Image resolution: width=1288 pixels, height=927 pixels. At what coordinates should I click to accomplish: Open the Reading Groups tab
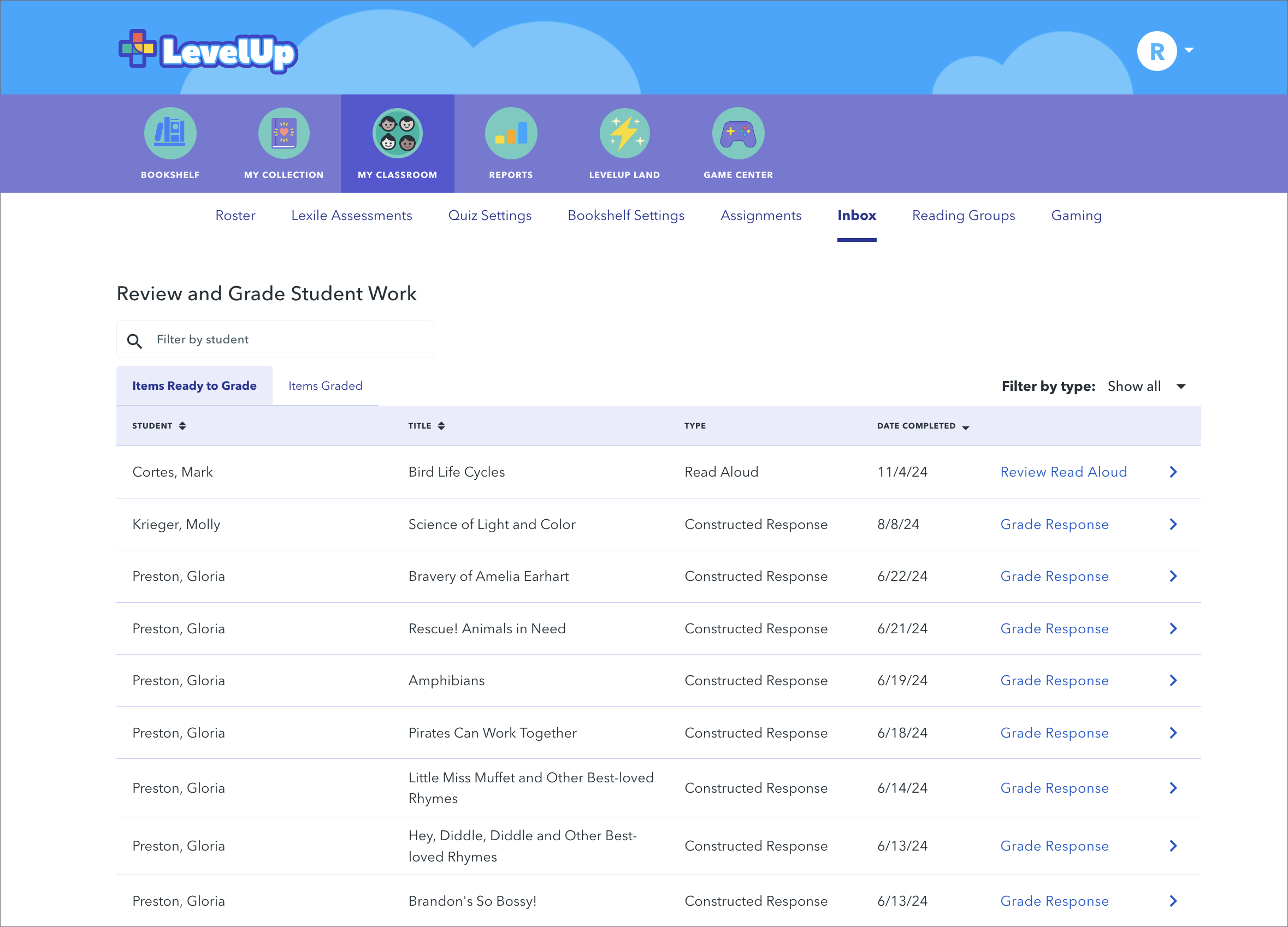(x=963, y=216)
